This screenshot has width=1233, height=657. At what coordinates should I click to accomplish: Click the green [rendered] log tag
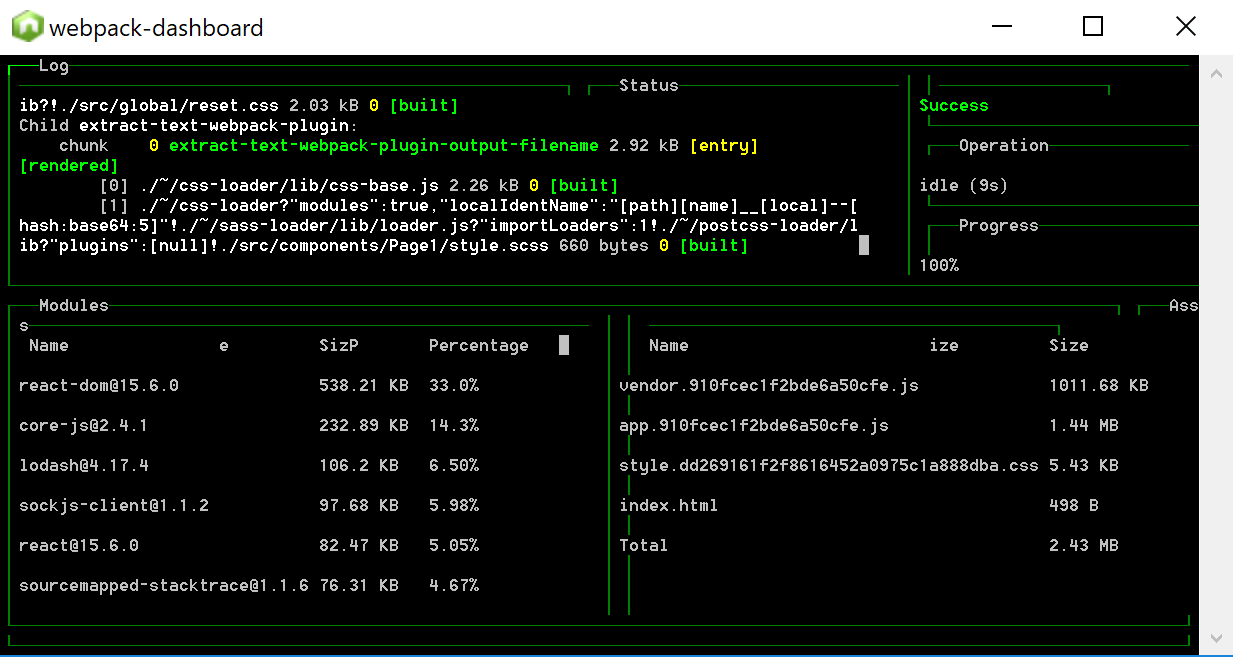point(69,166)
